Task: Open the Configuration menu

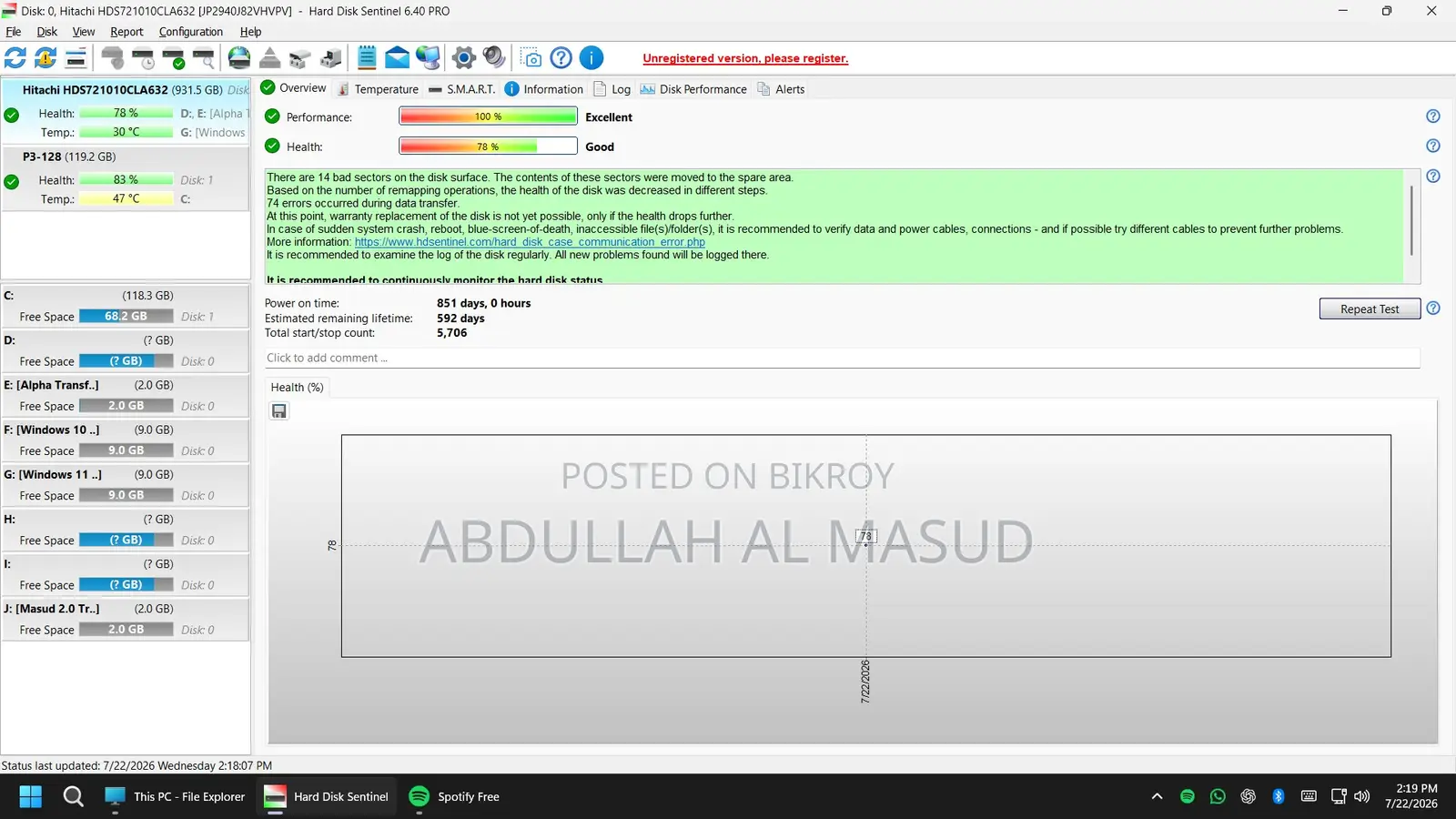Action: 191,32
